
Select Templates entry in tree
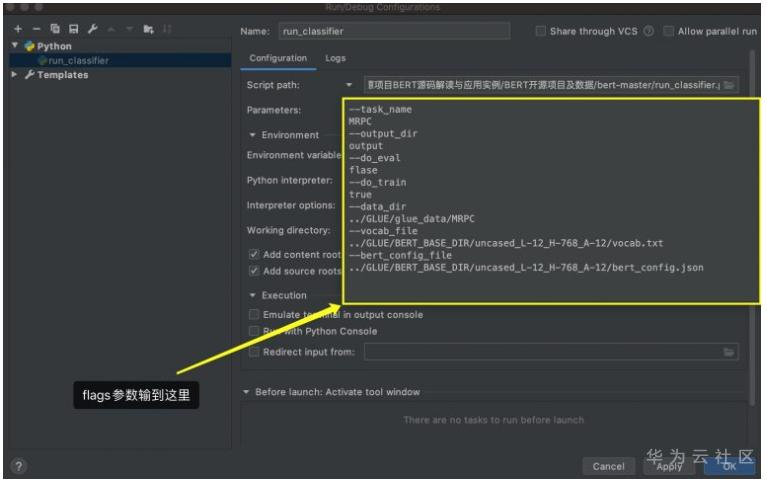pyautogui.click(x=63, y=75)
